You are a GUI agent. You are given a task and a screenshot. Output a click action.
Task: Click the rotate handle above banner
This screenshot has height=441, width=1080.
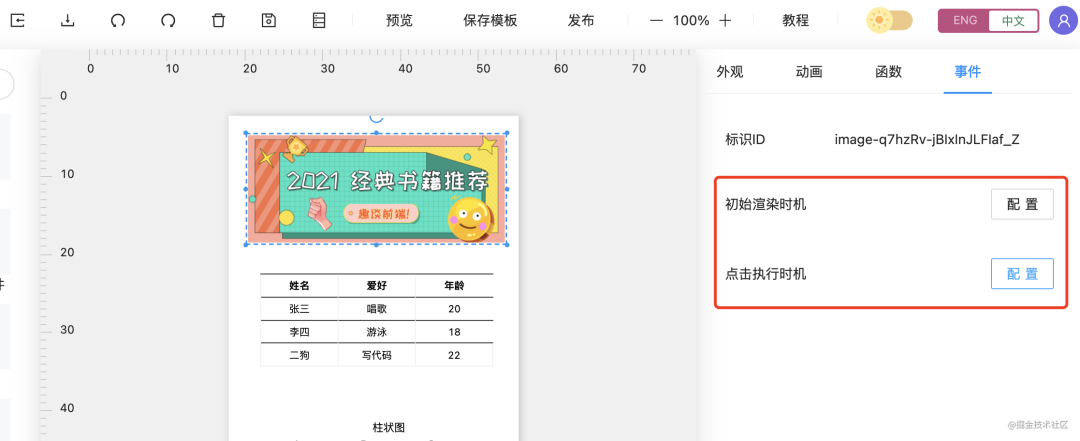pyautogui.click(x=376, y=117)
